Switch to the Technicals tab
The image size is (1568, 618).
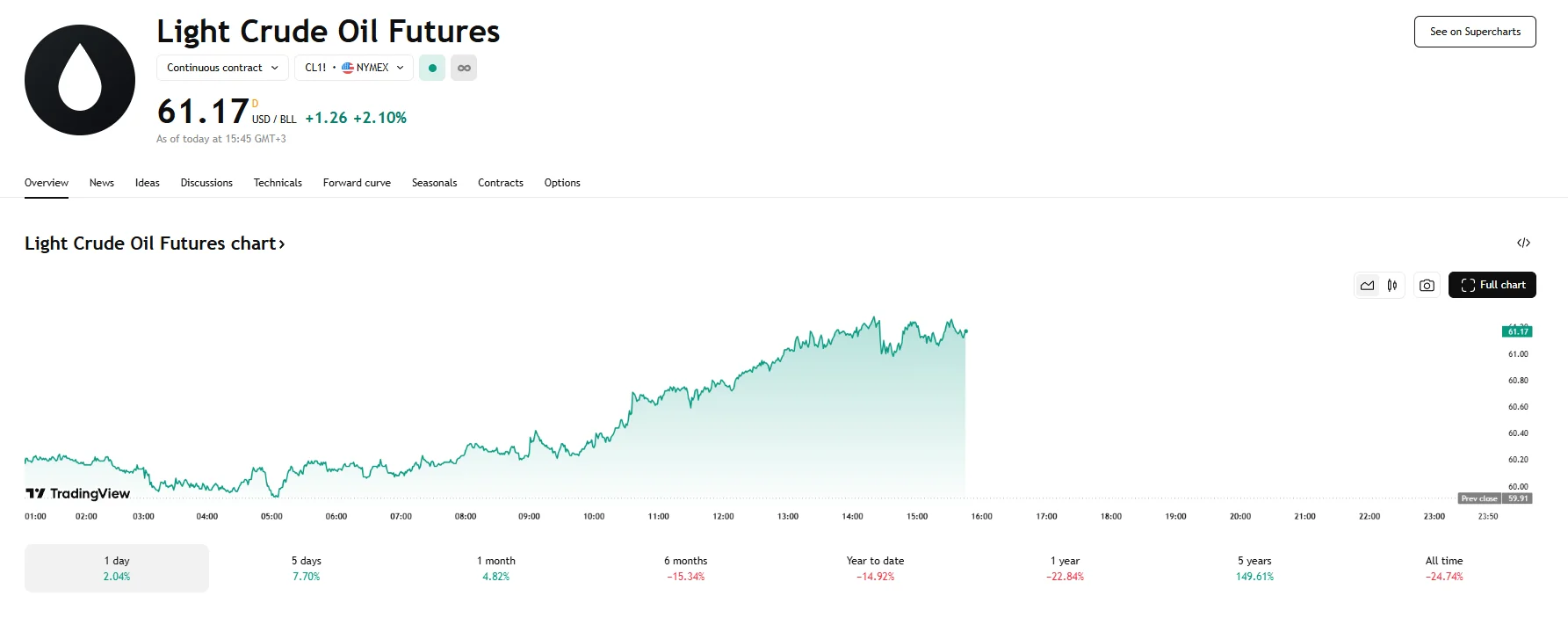pos(278,183)
